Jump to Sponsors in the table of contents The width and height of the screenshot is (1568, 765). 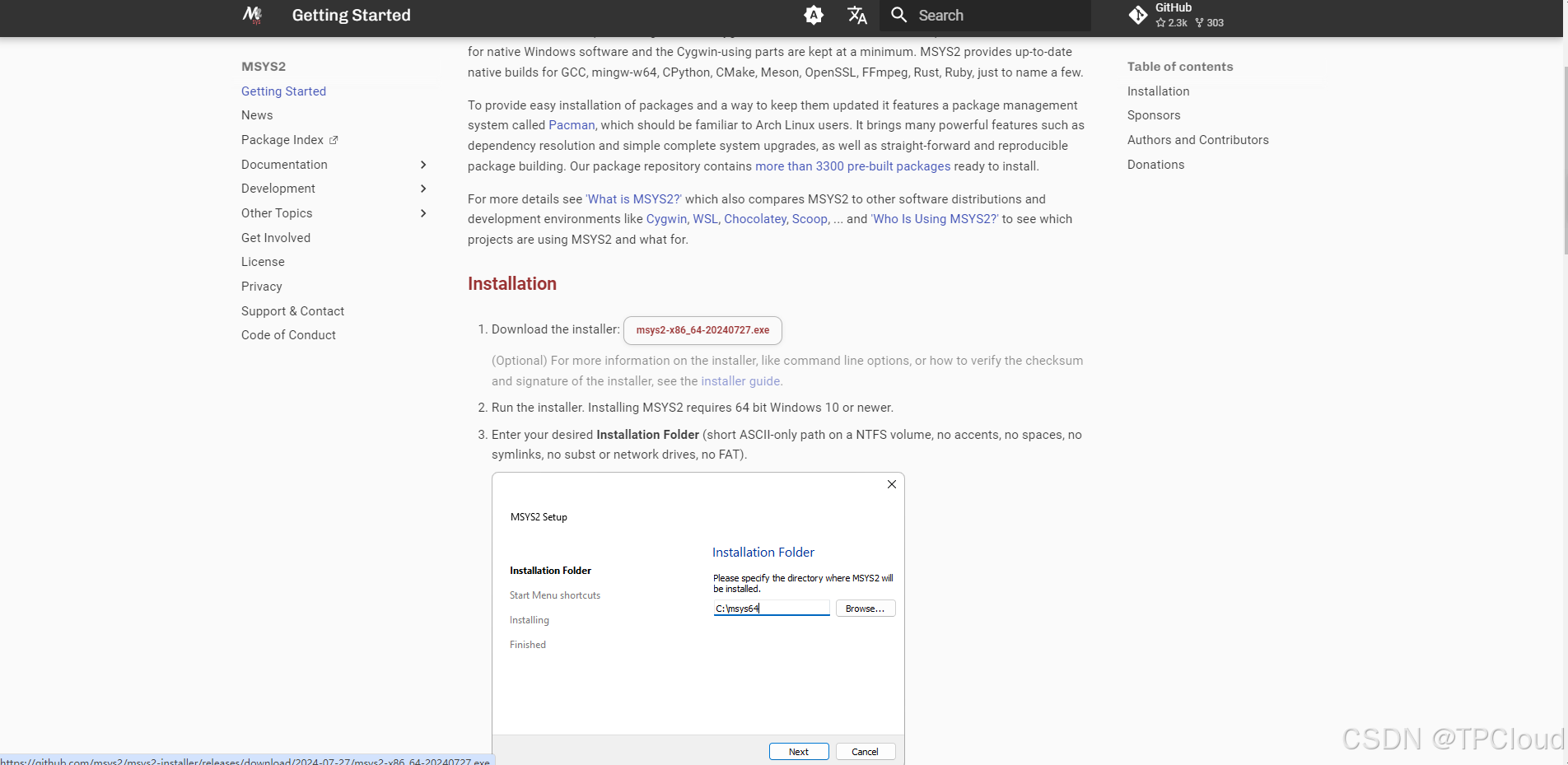click(x=1154, y=115)
